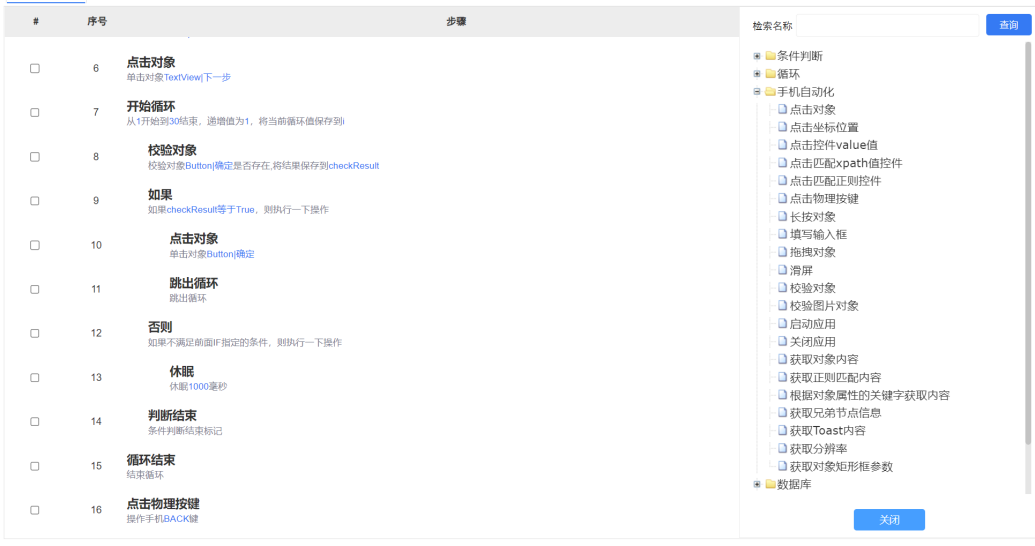Click the file icon beside 点击对象
Viewport: 1035px width, 546px height.
pyautogui.click(x=783, y=110)
